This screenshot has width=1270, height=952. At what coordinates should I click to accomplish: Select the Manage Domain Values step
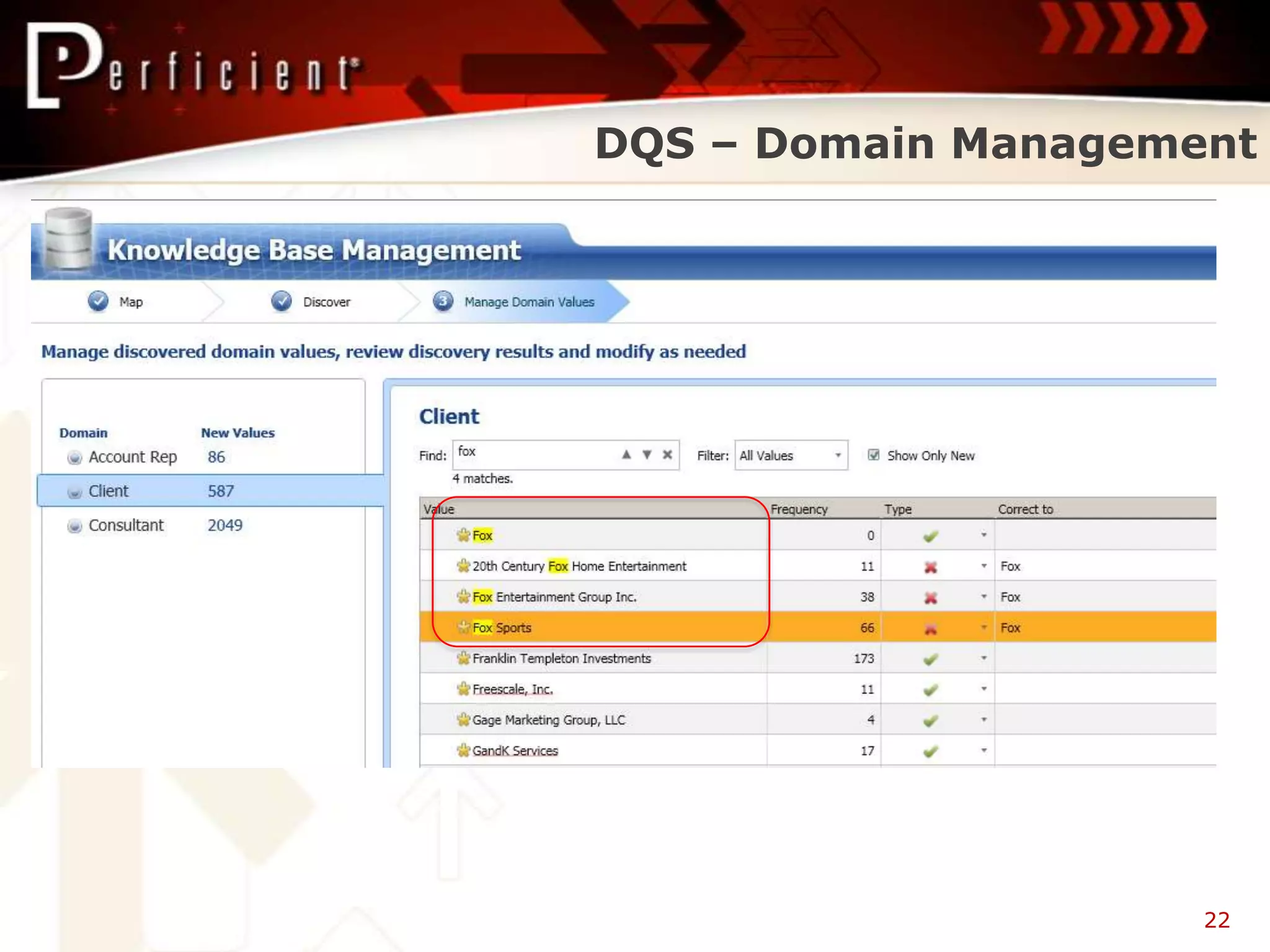pyautogui.click(x=530, y=302)
